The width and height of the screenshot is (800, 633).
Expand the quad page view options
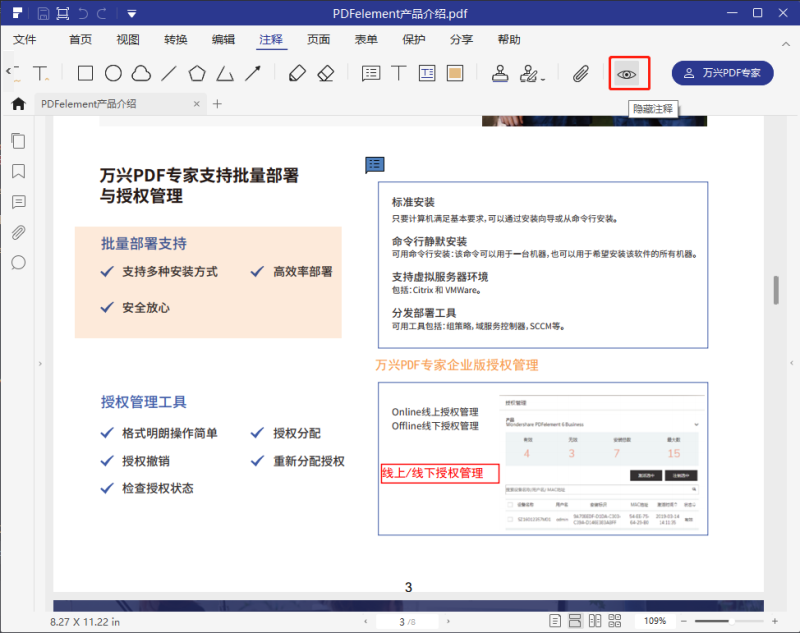tap(615, 620)
